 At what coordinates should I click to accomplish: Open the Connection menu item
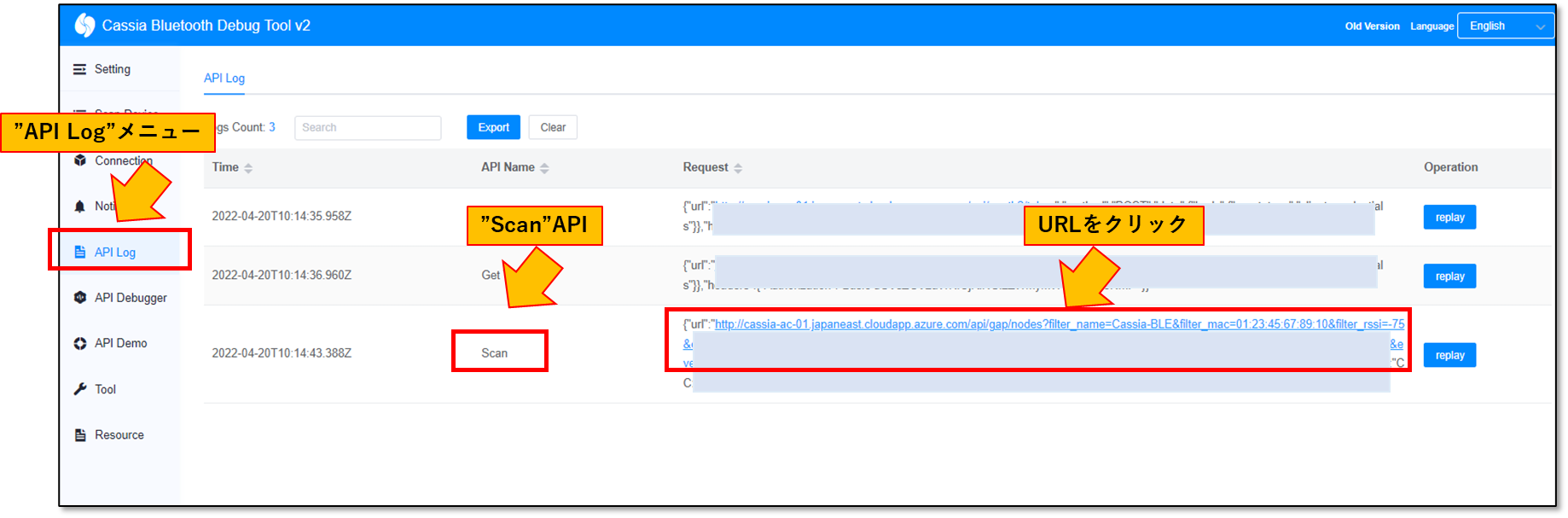coord(124,160)
